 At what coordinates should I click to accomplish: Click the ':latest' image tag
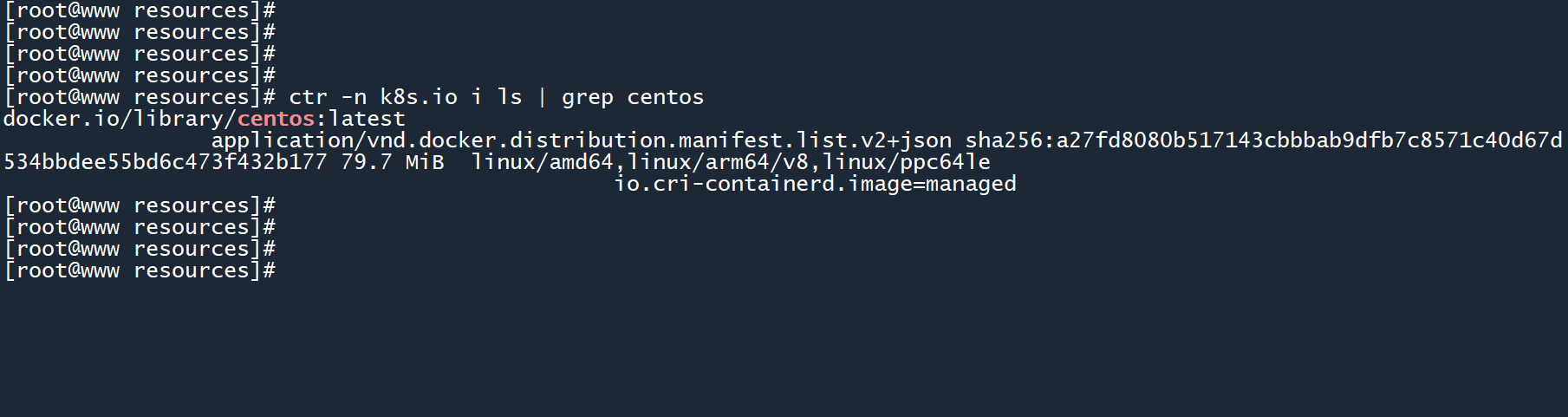pyautogui.click(x=360, y=119)
